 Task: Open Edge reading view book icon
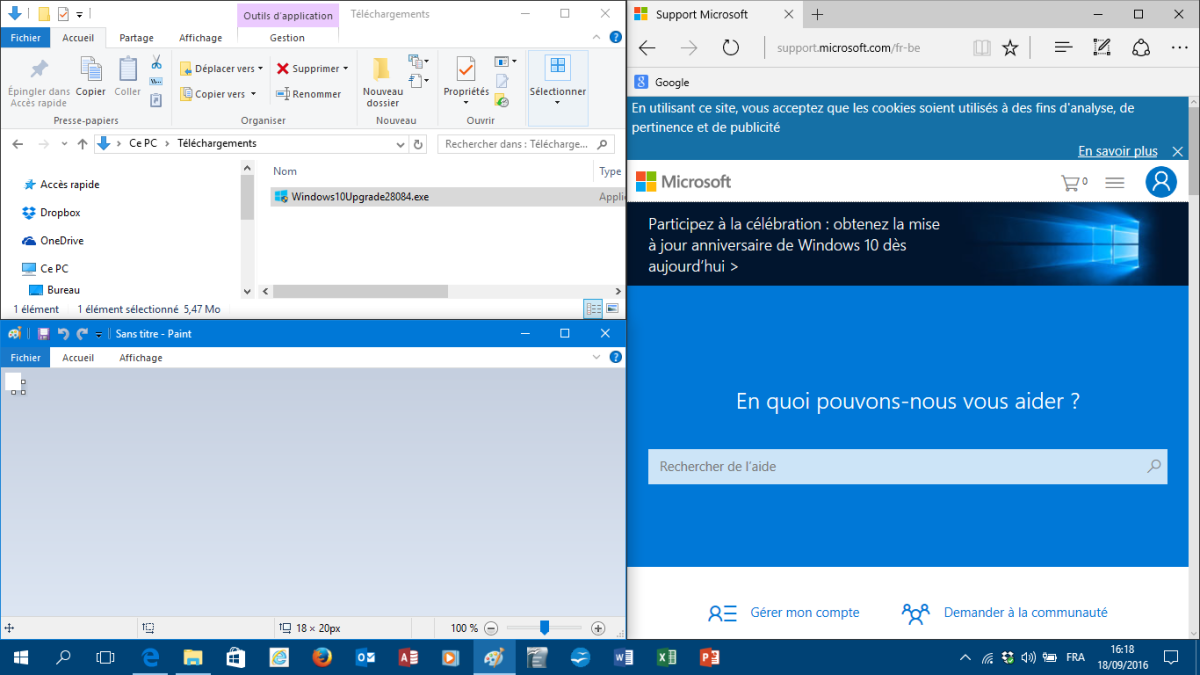pos(982,48)
